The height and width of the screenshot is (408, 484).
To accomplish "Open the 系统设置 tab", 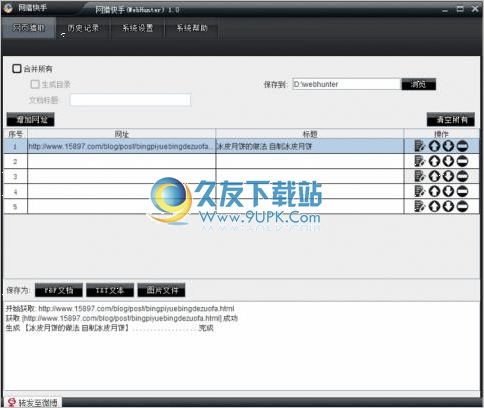I will click(138, 28).
